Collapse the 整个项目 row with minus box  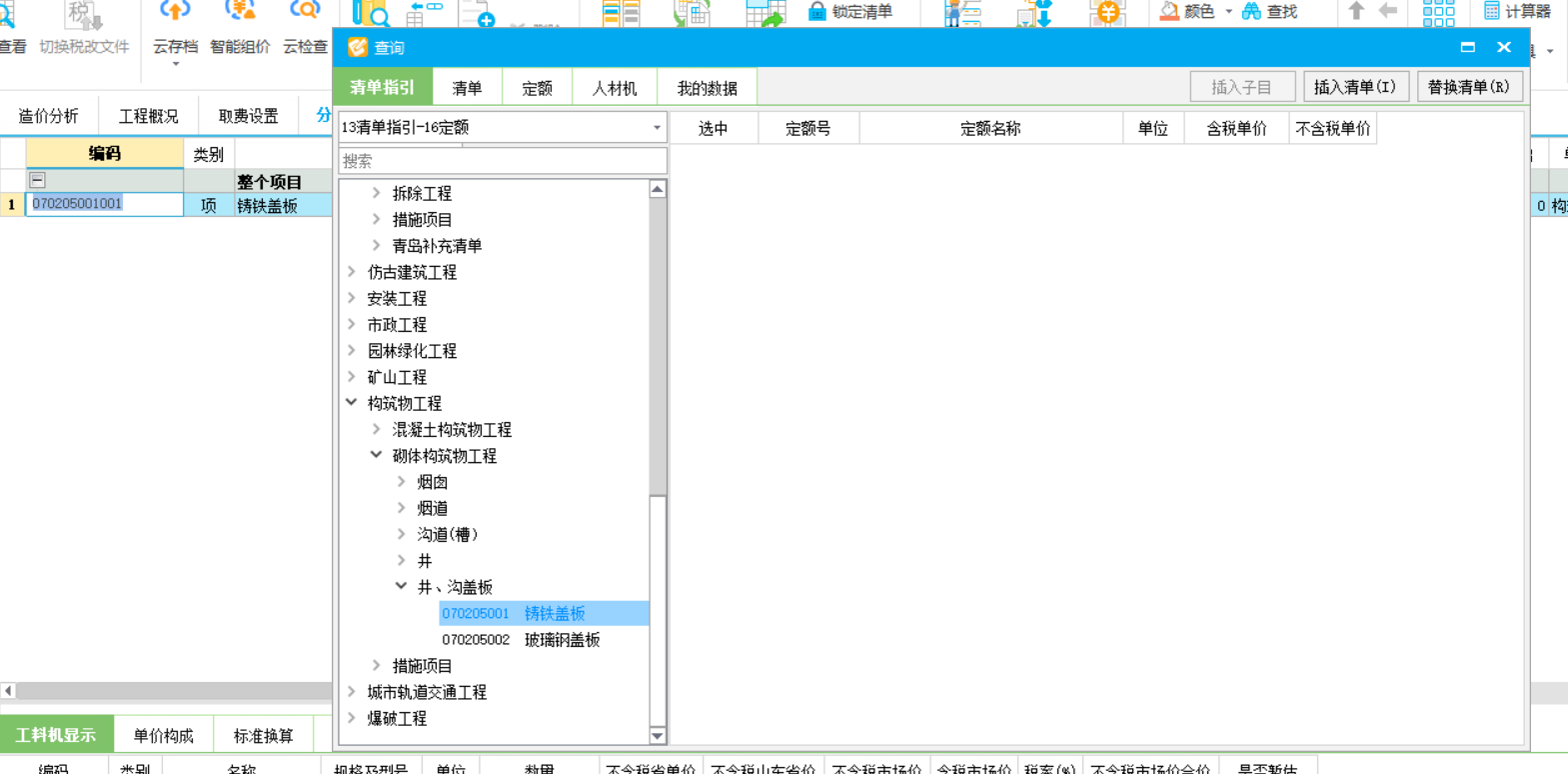click(x=37, y=180)
